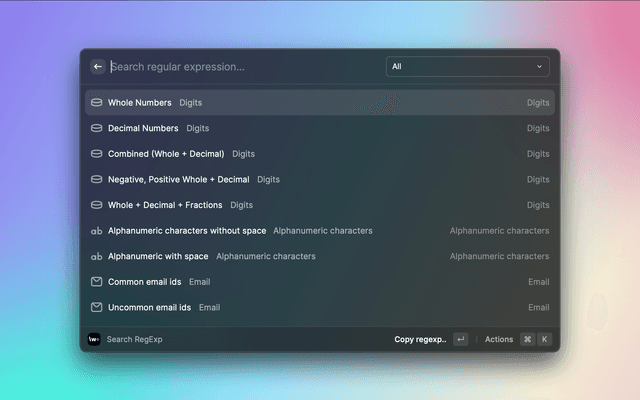Screen dimensions: 640x400
Task: Click the Enter key shortcut badge
Action: point(460,339)
